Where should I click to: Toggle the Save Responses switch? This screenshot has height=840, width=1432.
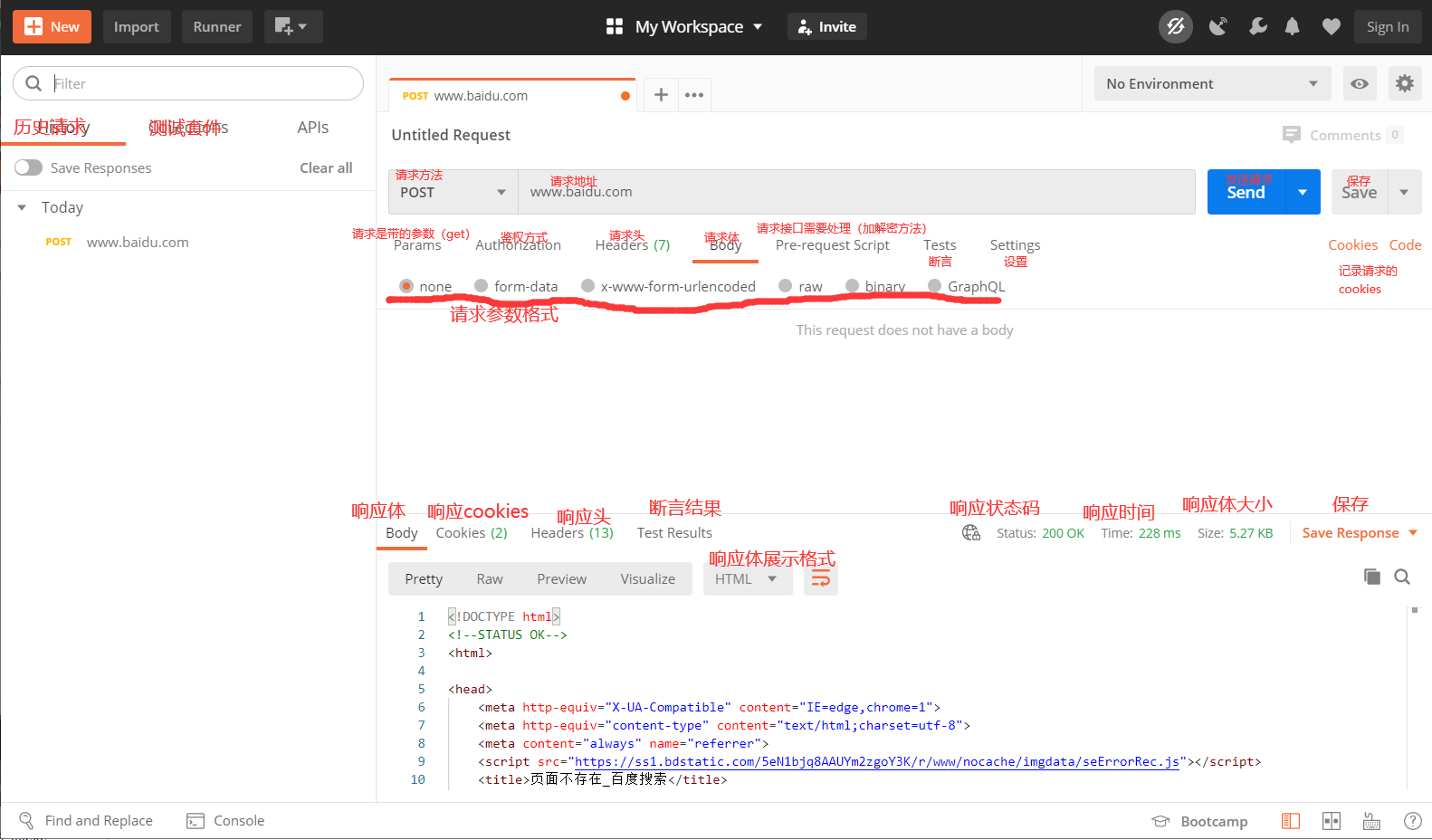point(29,167)
